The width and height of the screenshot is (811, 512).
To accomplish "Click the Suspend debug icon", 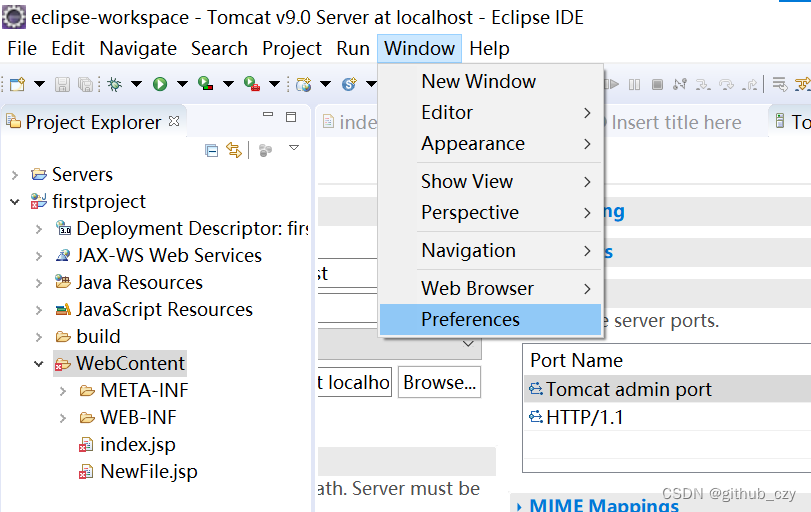I will click(x=635, y=84).
